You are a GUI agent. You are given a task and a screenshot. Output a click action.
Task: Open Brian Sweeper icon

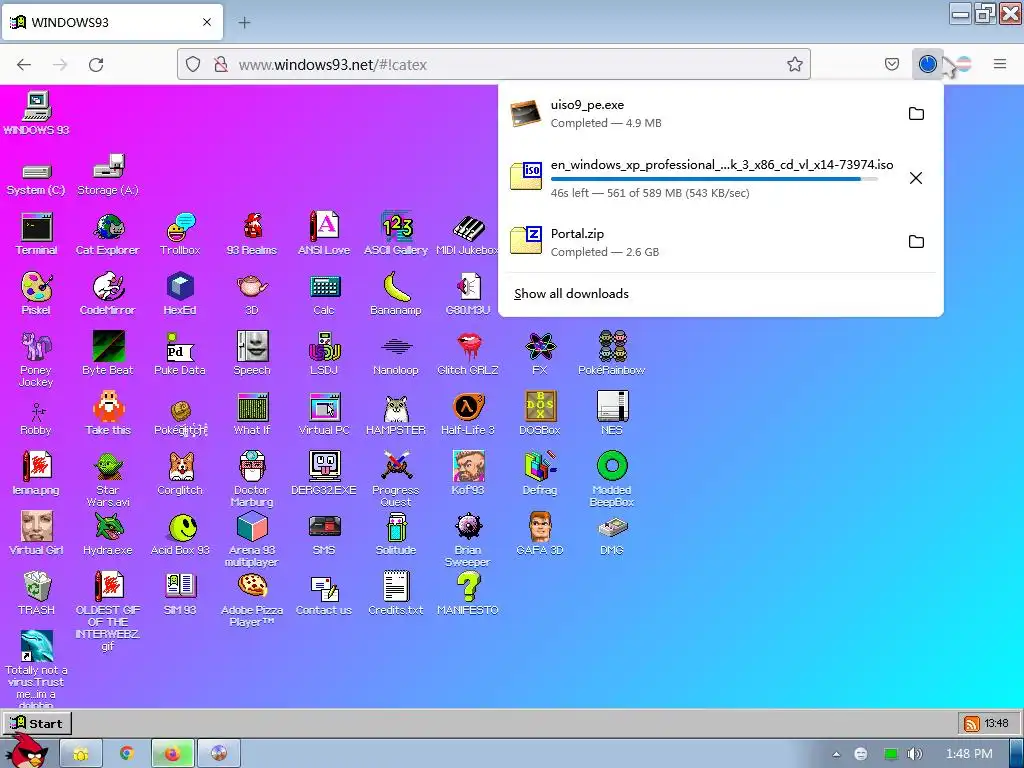coord(468,539)
